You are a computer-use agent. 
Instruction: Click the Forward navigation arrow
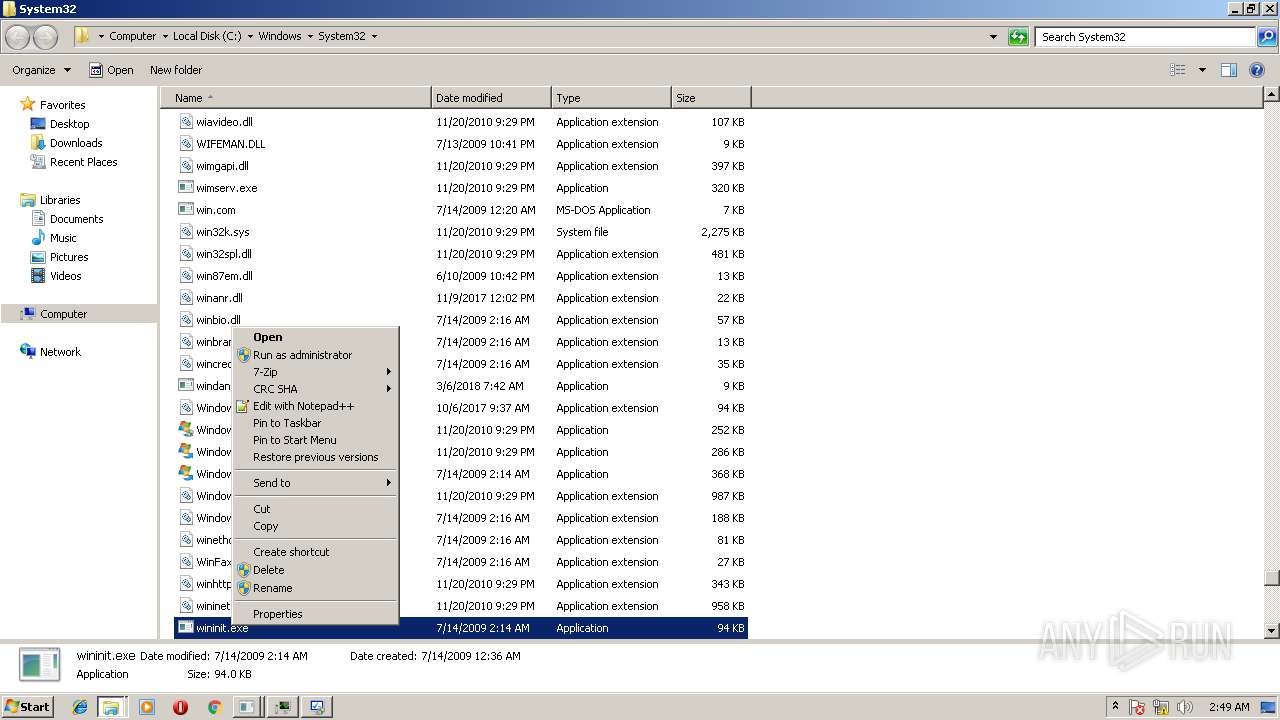(x=46, y=37)
